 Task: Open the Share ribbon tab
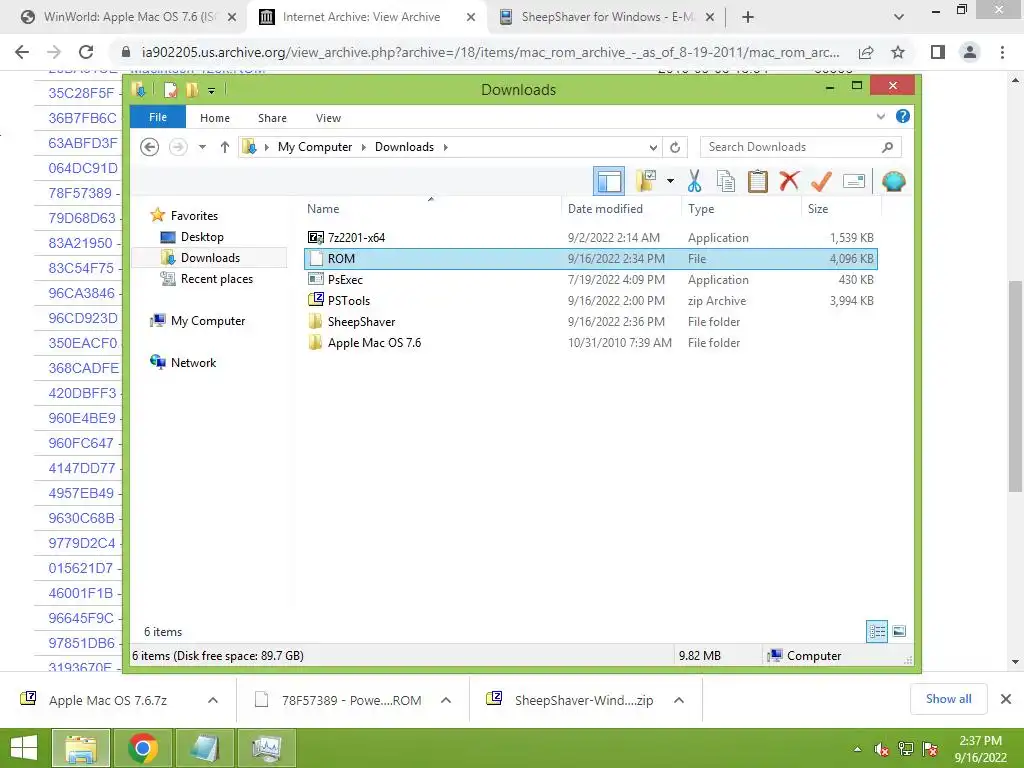(x=272, y=118)
